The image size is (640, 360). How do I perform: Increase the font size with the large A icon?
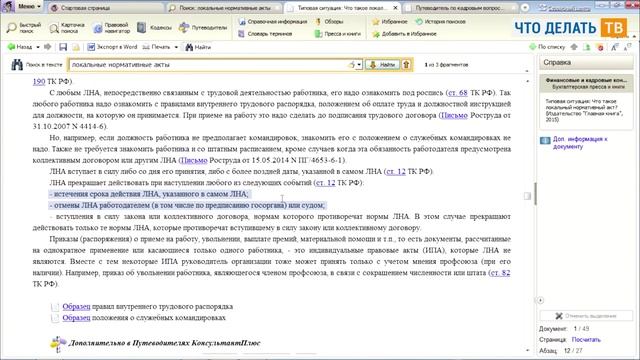(614, 47)
